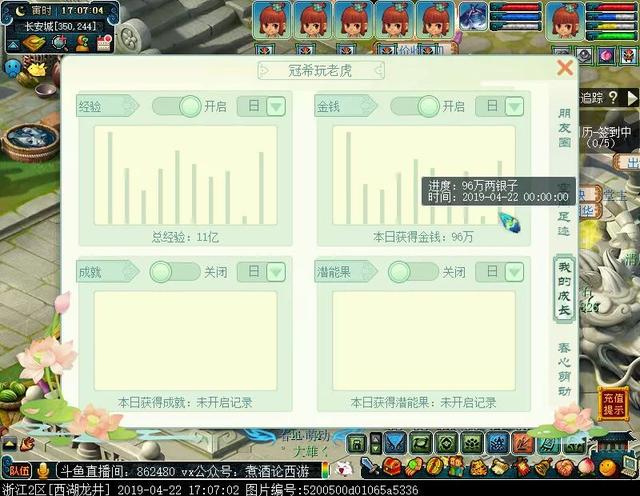Click the skill bar page up/down stepper
640x496 pixels.
[376, 444]
